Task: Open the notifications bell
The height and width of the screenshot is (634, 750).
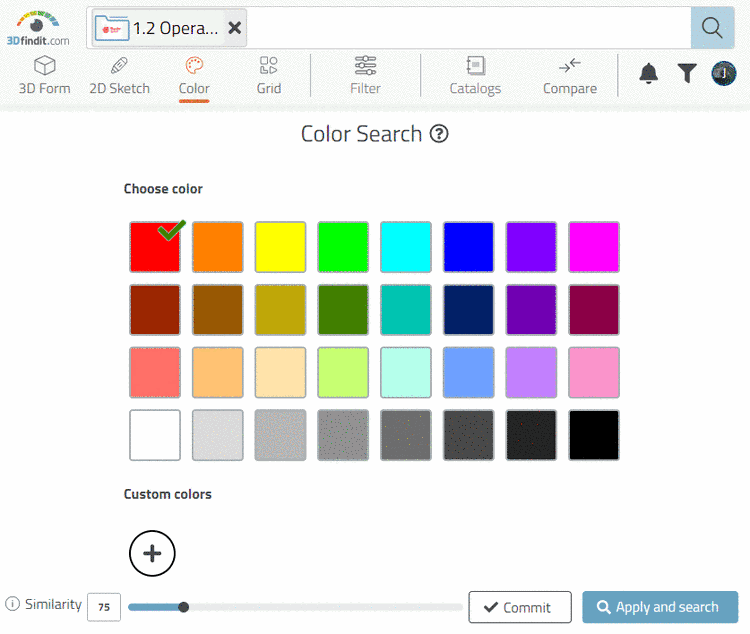Action: point(649,73)
